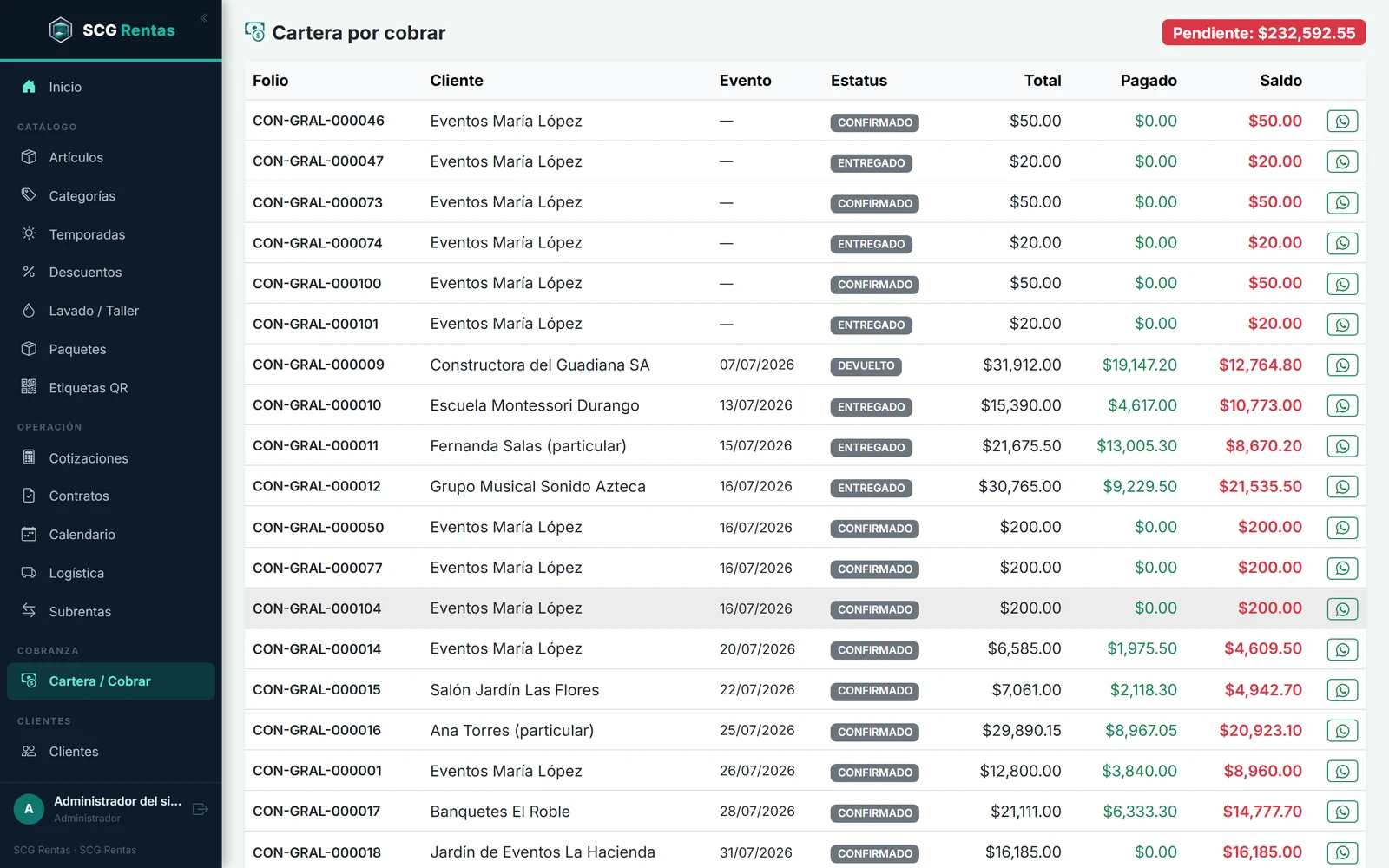
Task: Click the Cotizaciones calculator icon
Action: click(x=29, y=457)
